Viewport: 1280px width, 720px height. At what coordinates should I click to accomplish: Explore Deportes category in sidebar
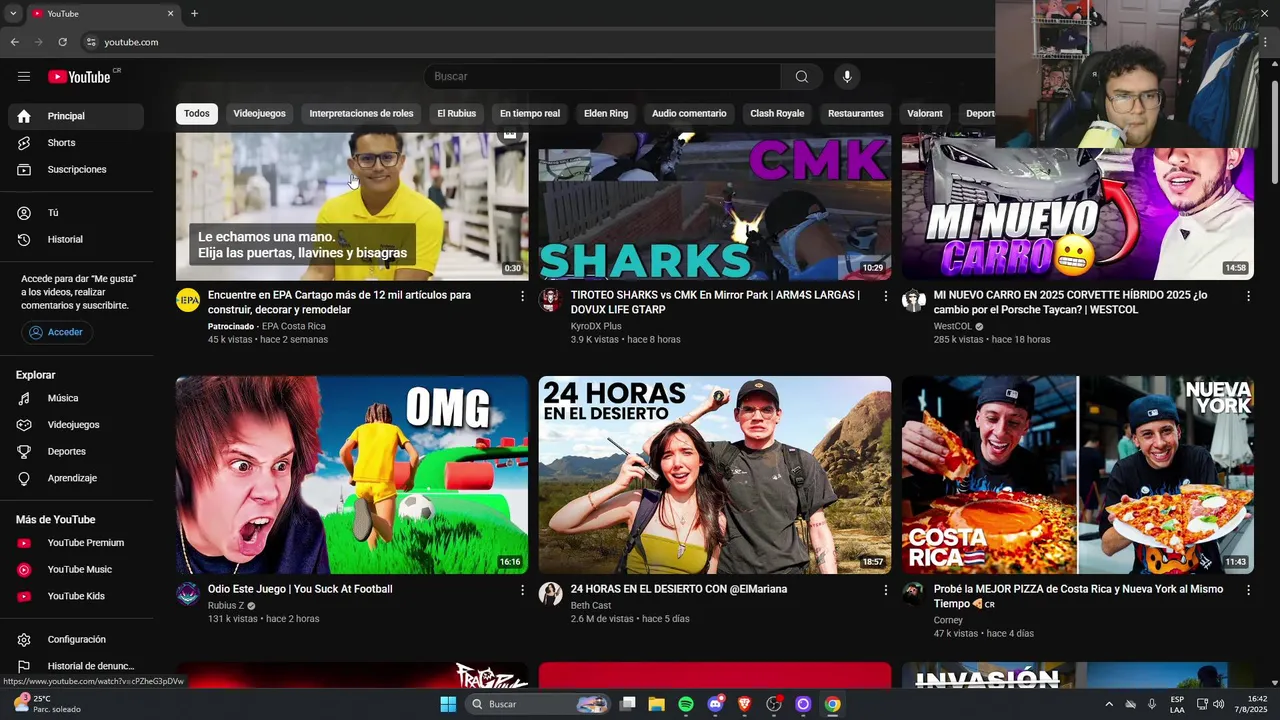tap(76, 452)
